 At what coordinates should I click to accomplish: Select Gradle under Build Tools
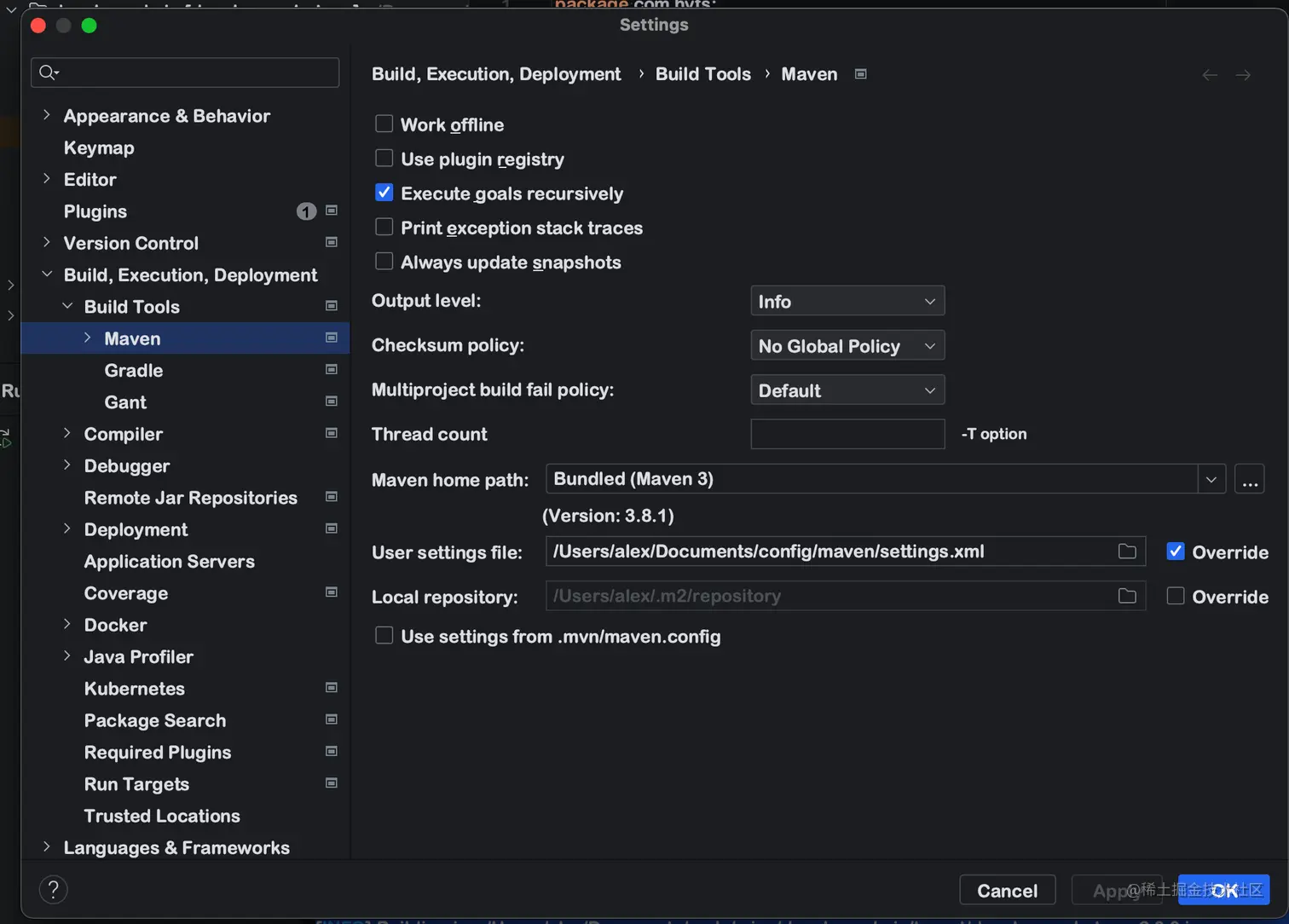(x=134, y=370)
